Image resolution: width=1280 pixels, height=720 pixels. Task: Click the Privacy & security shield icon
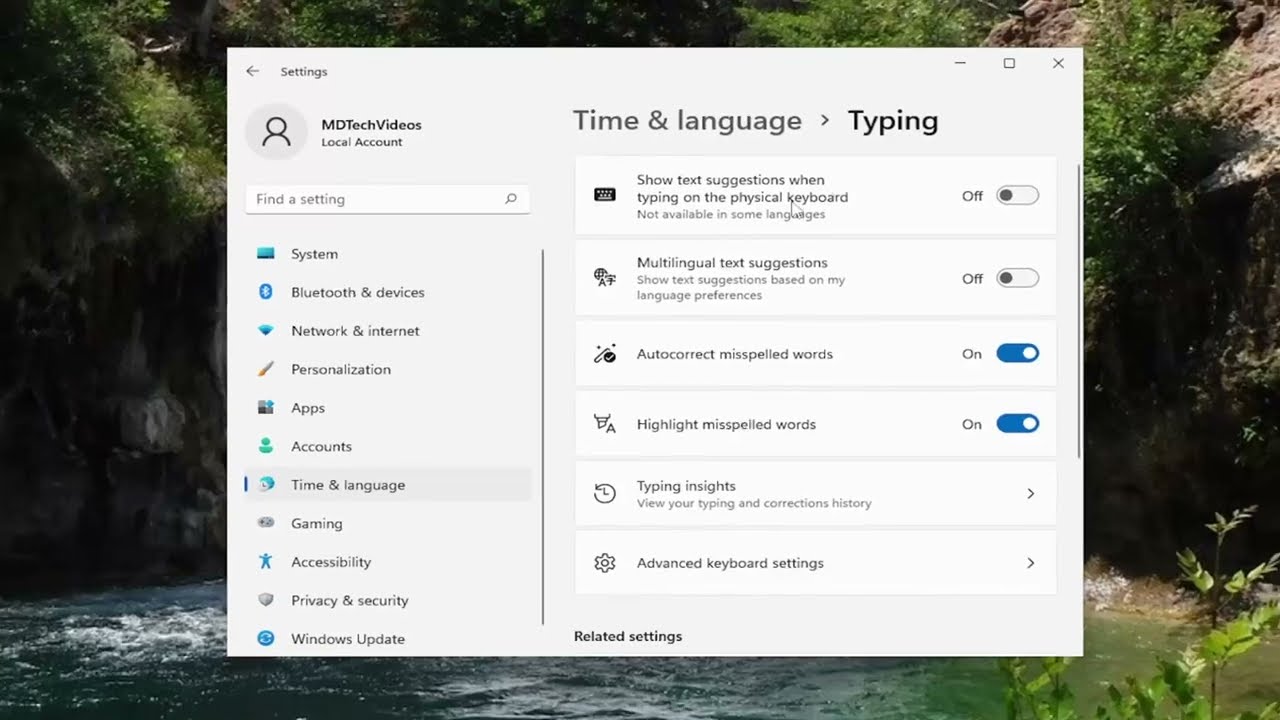coord(266,600)
